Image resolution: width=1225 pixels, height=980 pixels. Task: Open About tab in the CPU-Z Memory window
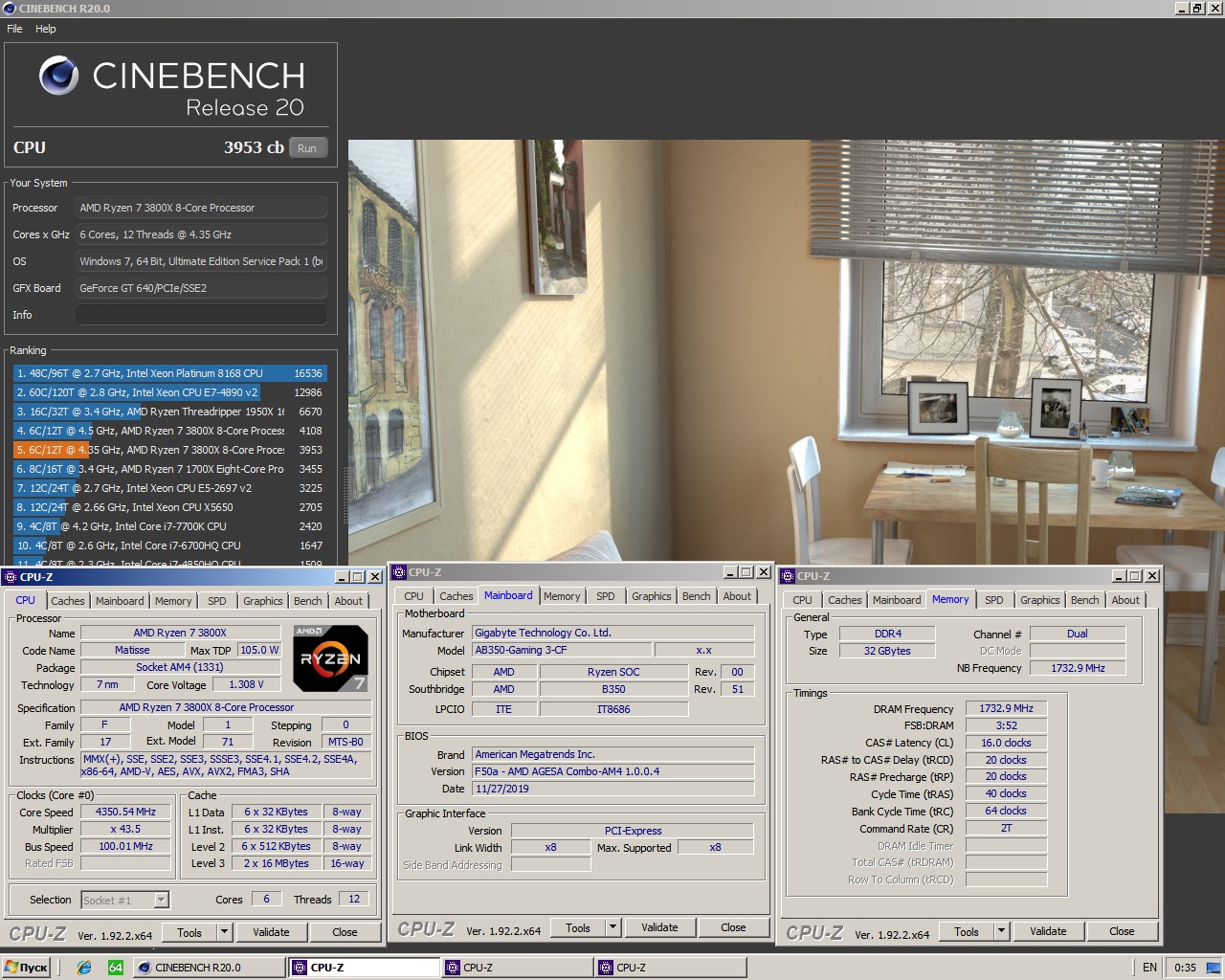(1125, 600)
